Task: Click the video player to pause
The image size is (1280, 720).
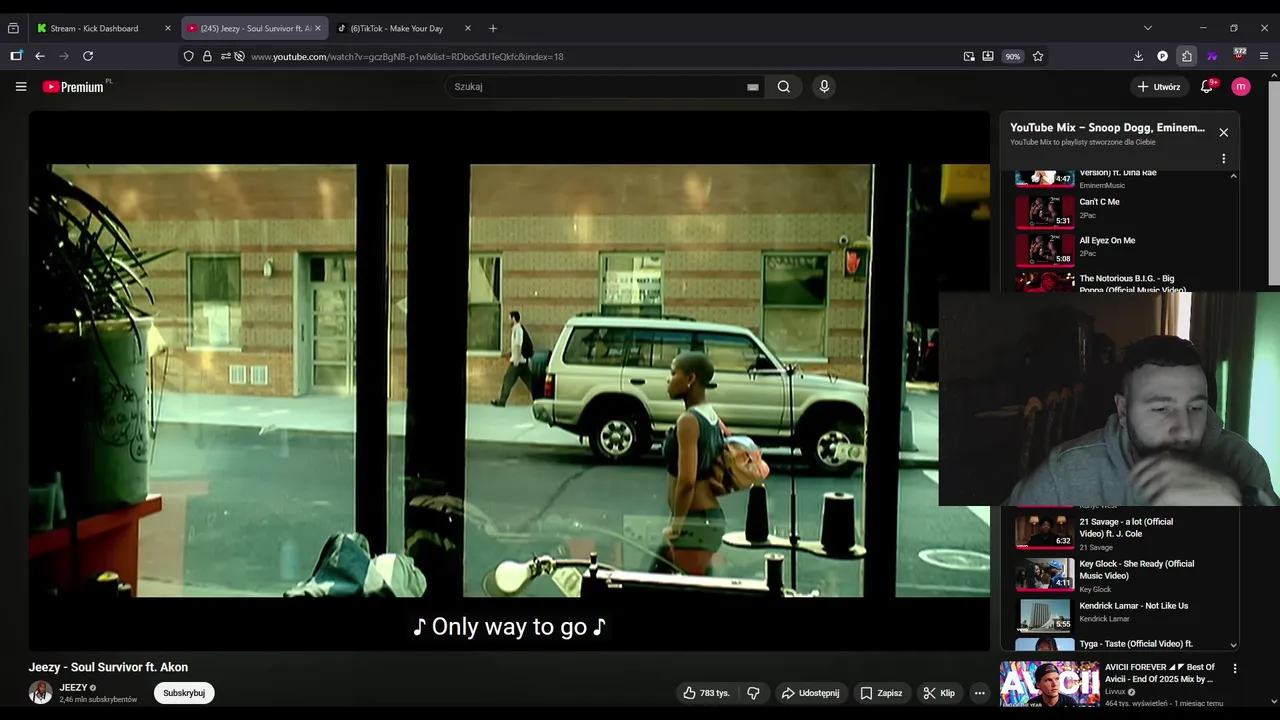Action: tap(509, 380)
